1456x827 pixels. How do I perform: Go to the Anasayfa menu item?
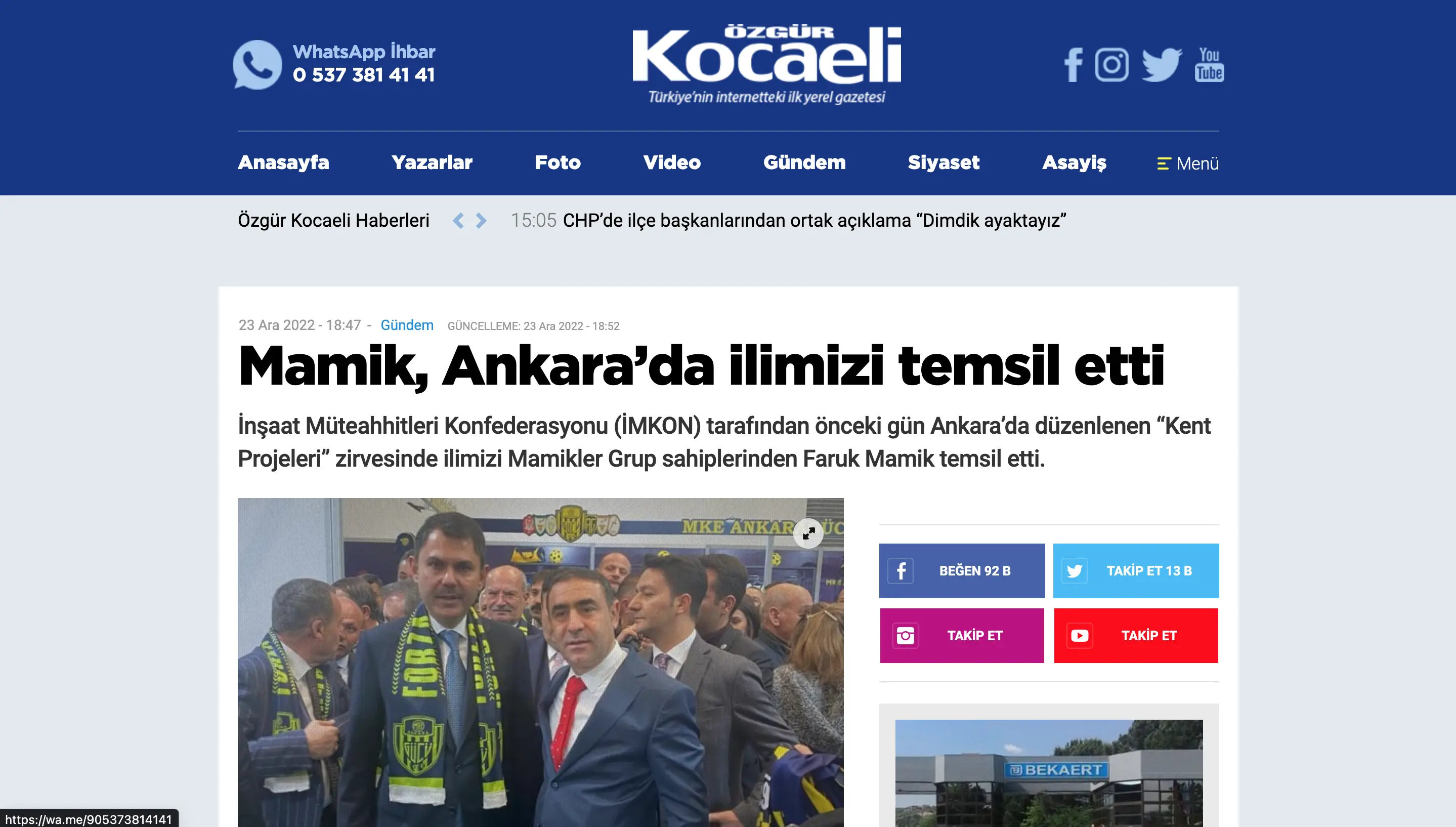click(x=283, y=162)
